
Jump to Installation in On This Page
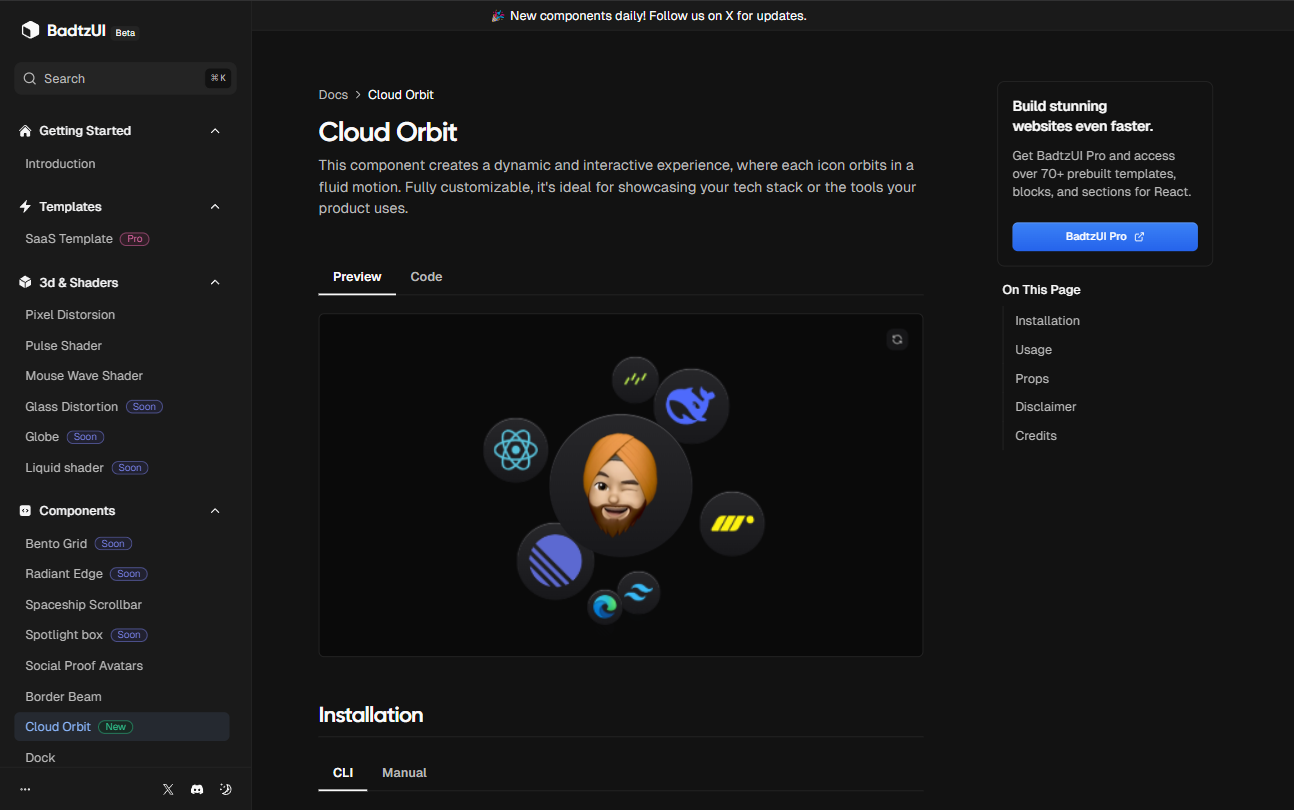click(1047, 321)
